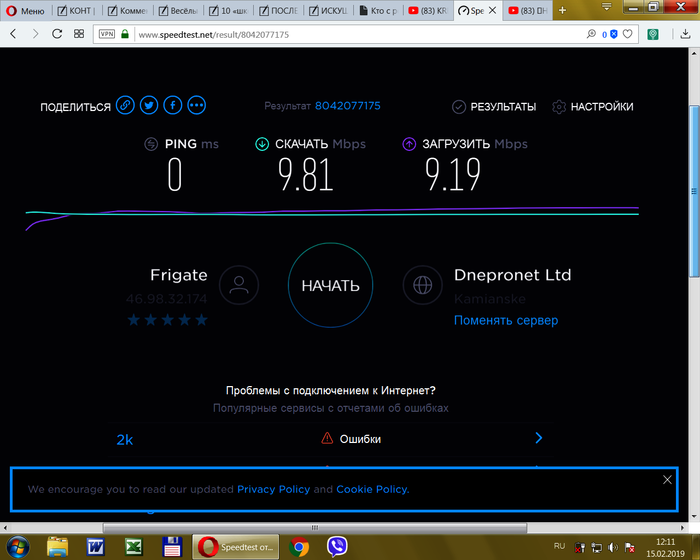Screen dimensions: 700x560
Task: Reload the current page
Action: pyautogui.click(x=57, y=34)
